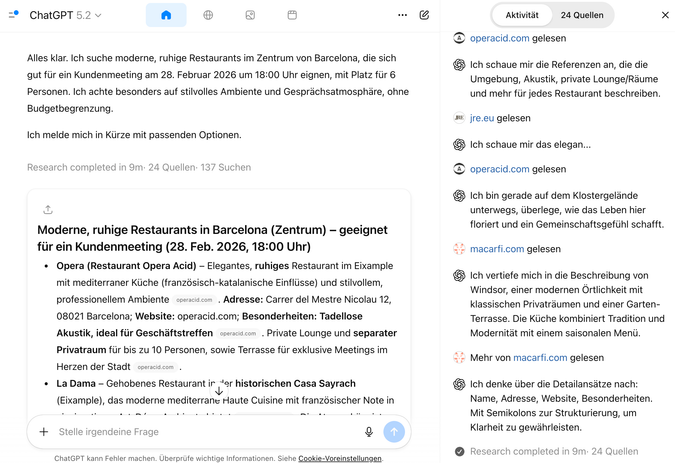This screenshot has width=675, height=463.
Task: Jump to bottom with down-arrow button
Action: (x=219, y=391)
